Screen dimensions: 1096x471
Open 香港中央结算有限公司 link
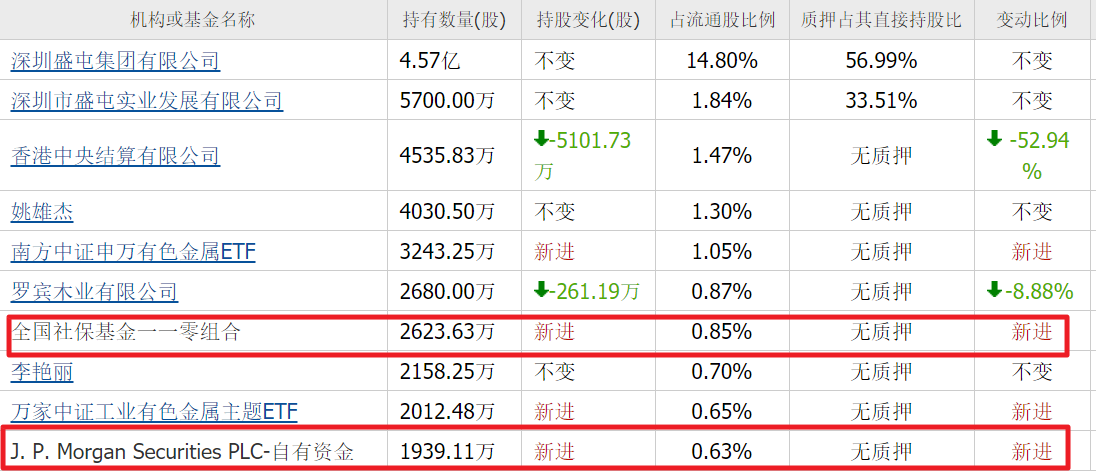115,155
